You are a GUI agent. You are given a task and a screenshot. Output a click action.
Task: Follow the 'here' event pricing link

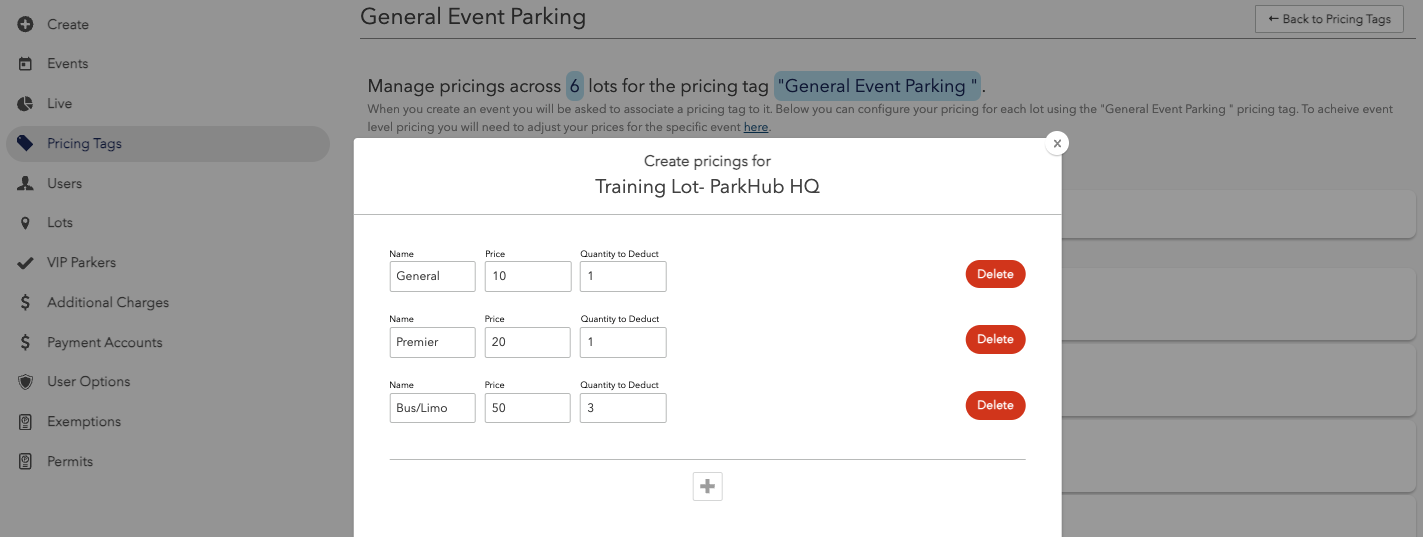tap(756, 127)
